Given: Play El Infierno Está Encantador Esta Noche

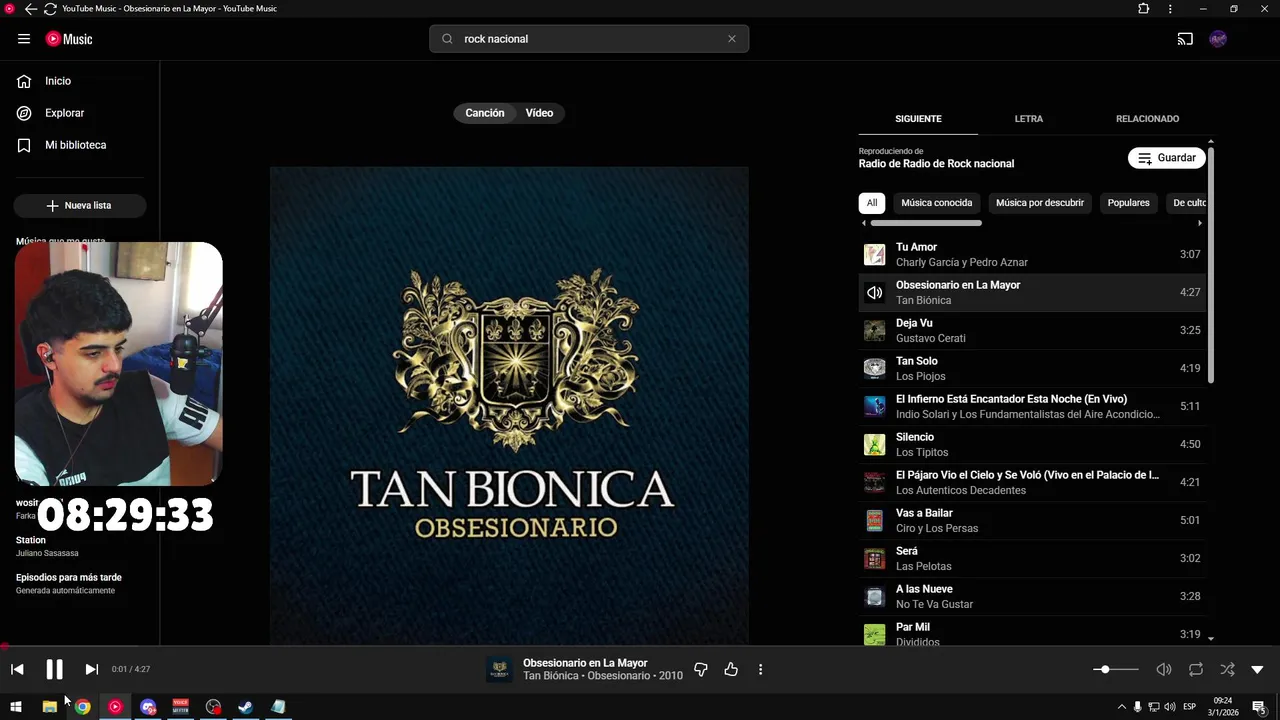Looking at the screenshot, I should click(x=1032, y=406).
